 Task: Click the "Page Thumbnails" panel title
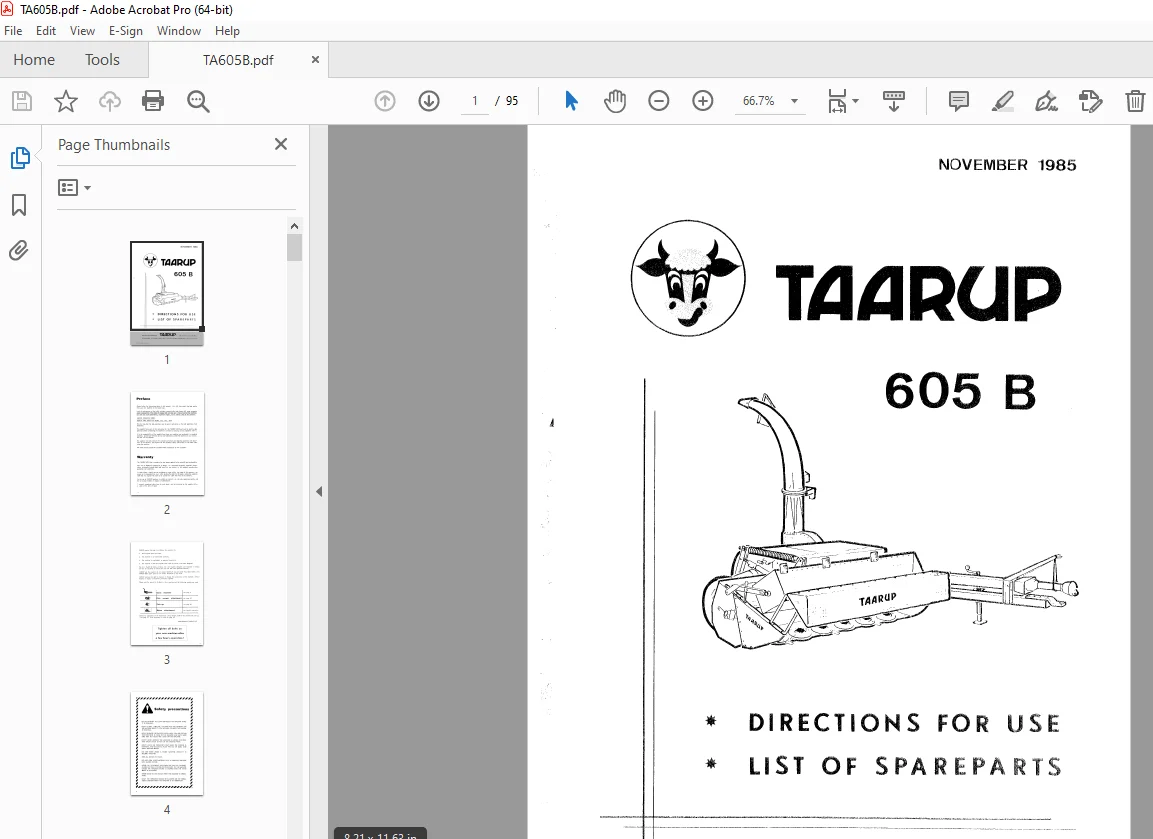114,145
